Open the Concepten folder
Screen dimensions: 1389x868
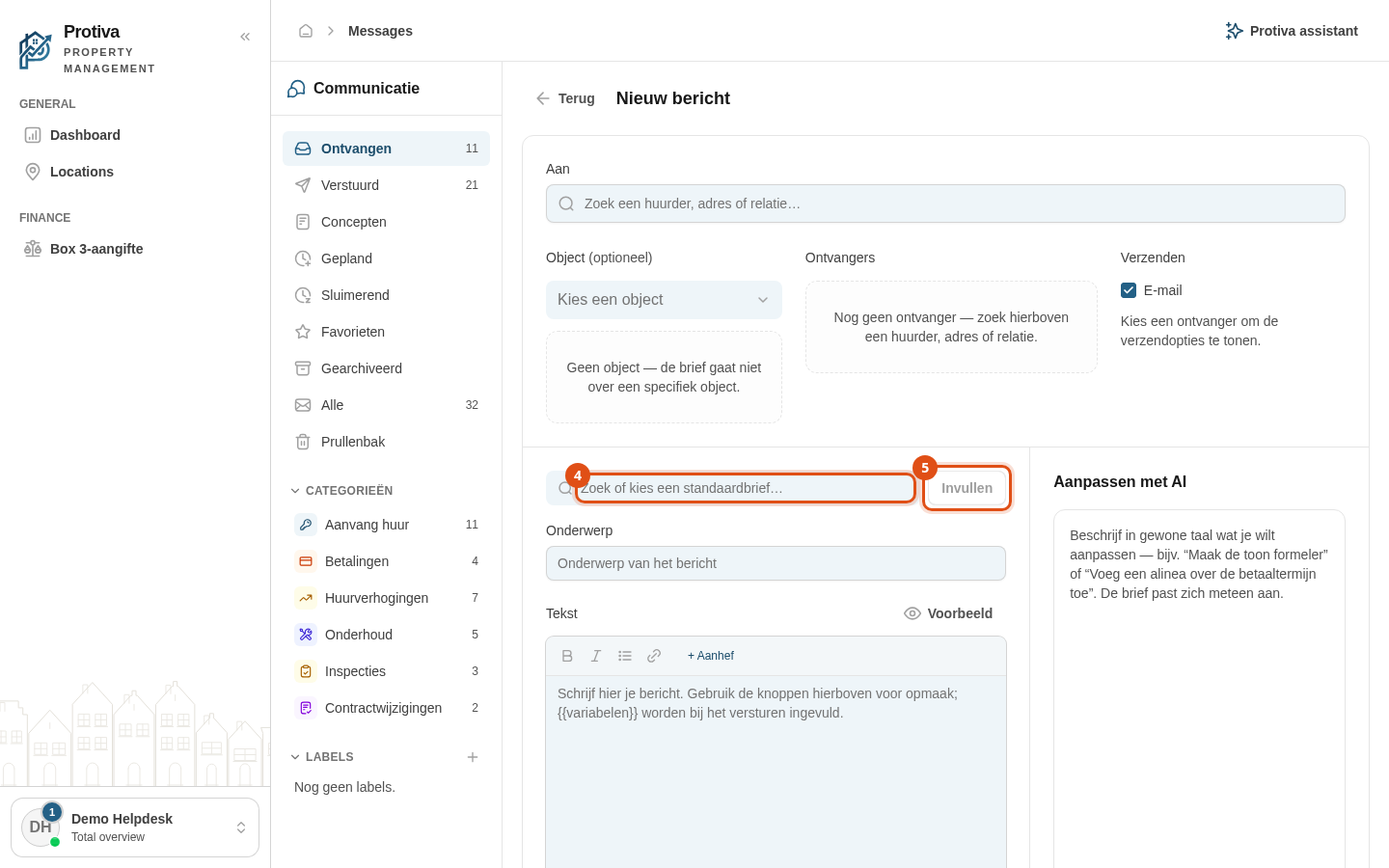(x=386, y=222)
